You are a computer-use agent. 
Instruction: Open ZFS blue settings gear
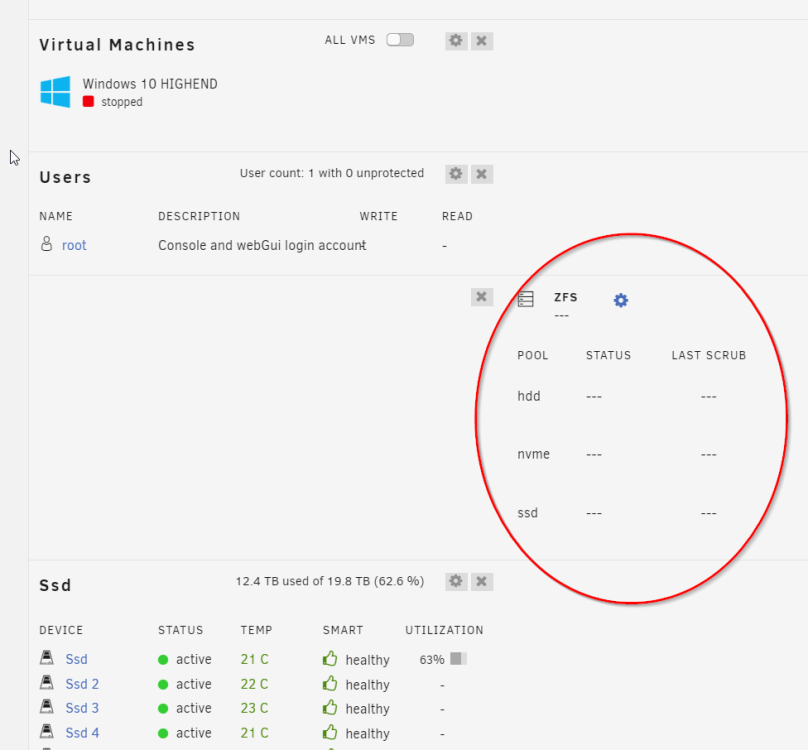point(621,300)
